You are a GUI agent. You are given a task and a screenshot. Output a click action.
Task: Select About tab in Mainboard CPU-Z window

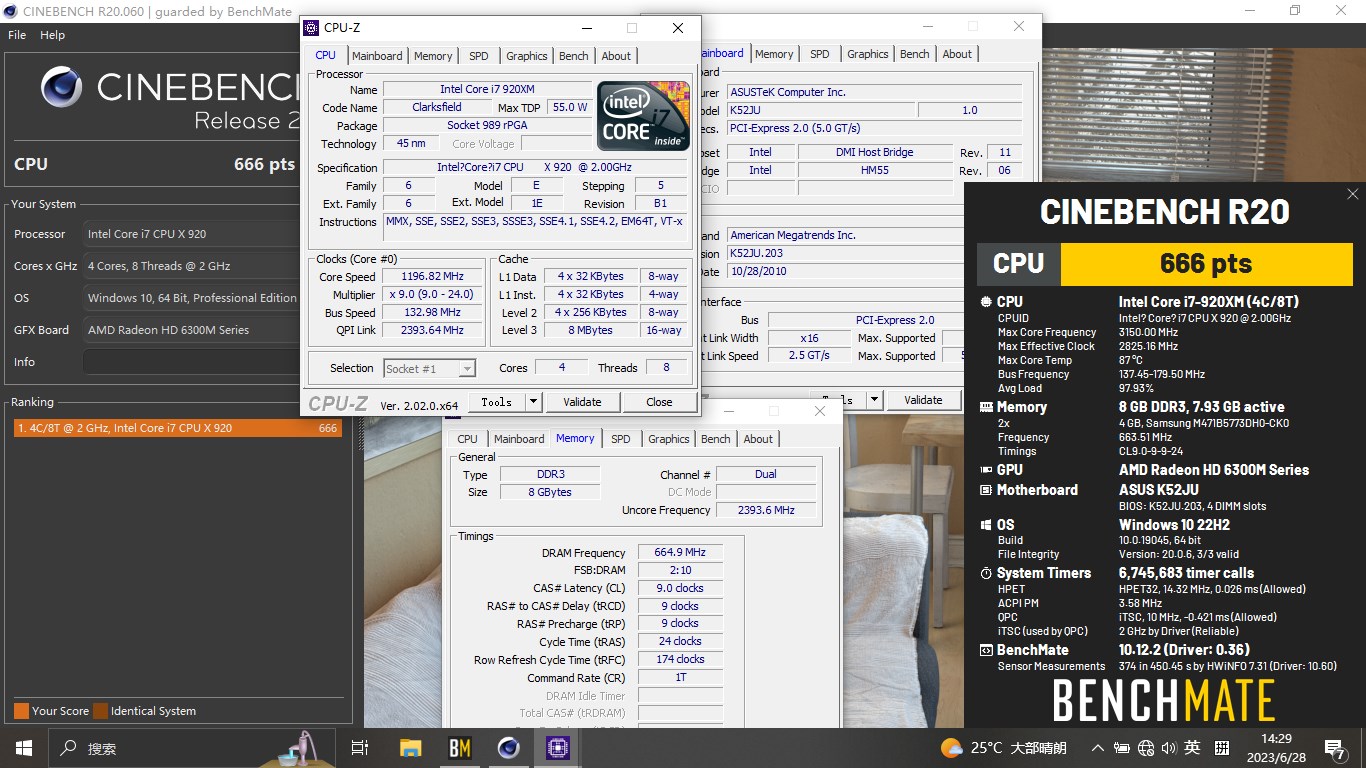(957, 54)
